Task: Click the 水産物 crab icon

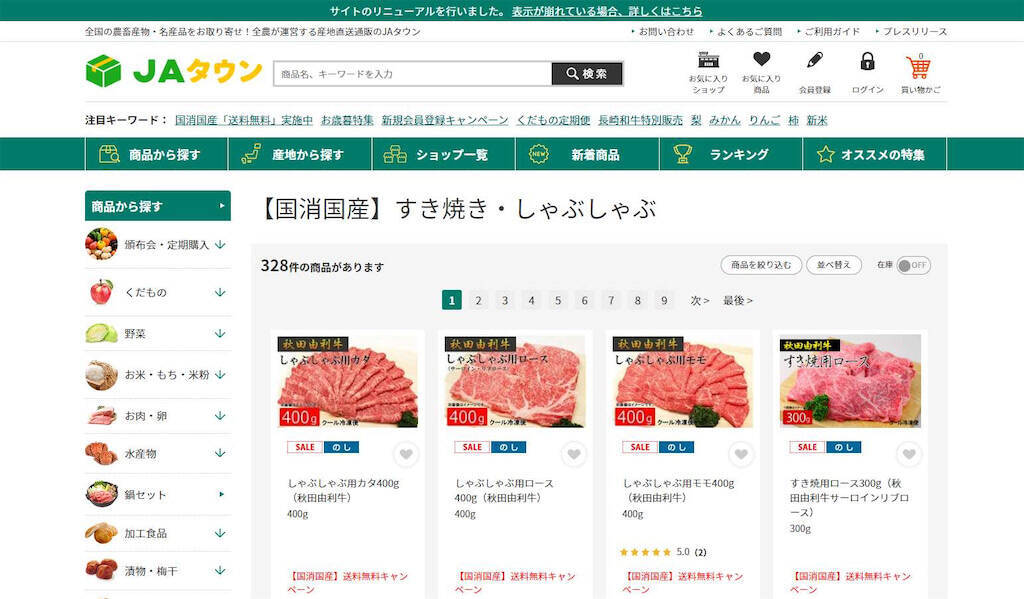Action: pos(101,453)
